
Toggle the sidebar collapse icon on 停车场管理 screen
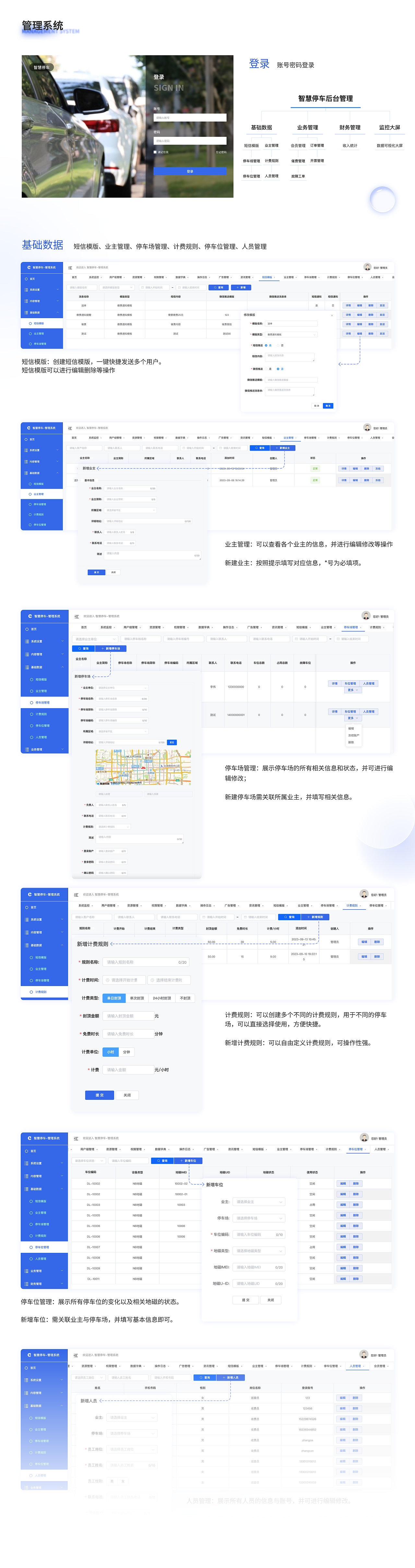[x=77, y=616]
